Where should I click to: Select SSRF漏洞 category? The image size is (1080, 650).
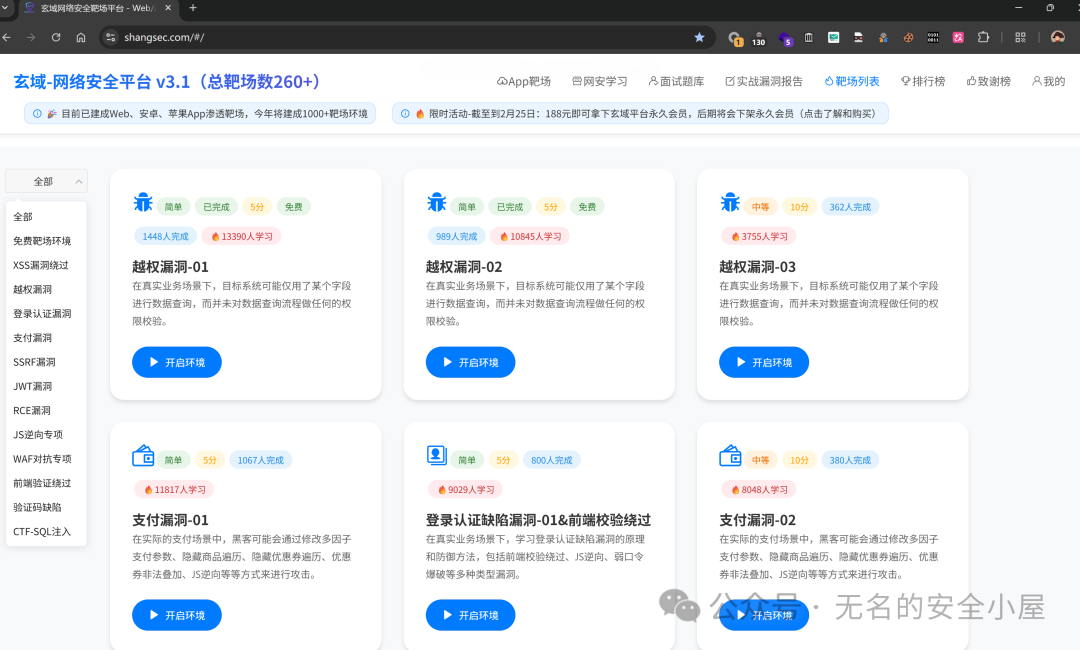coord(46,362)
